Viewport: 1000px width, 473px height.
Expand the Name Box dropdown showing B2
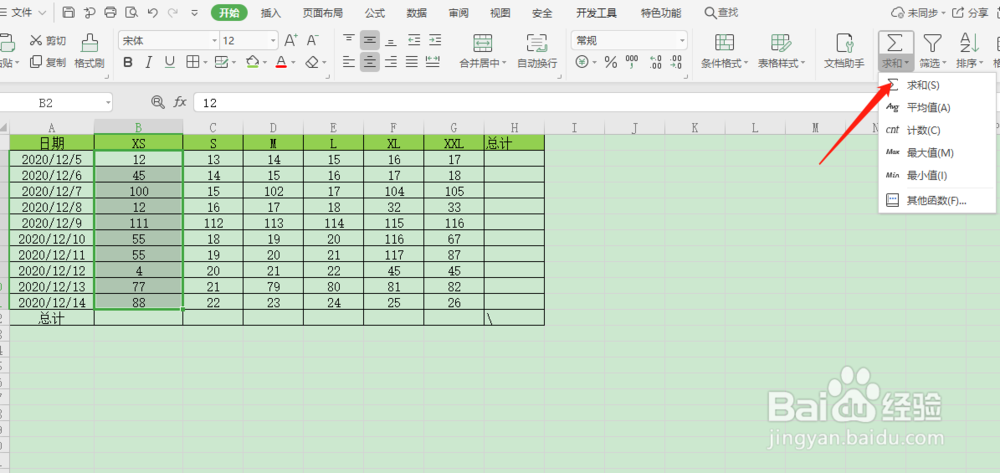107,102
